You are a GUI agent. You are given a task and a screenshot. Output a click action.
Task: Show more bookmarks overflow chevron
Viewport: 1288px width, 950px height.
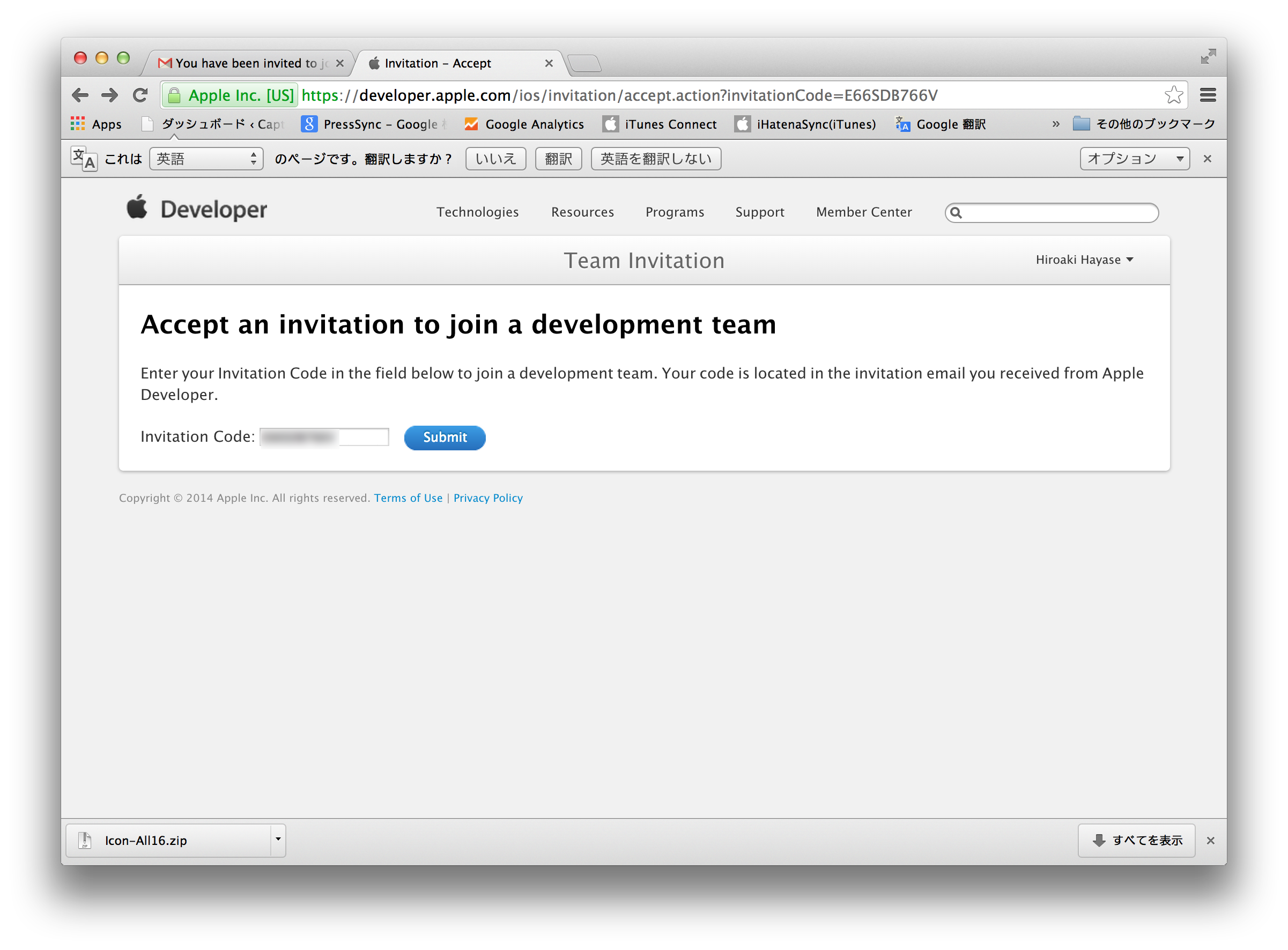[1056, 124]
